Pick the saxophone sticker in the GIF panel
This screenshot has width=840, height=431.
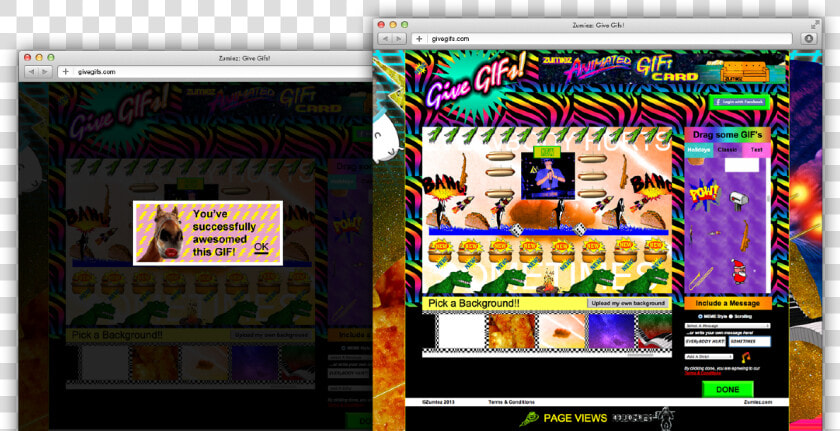coord(744,236)
